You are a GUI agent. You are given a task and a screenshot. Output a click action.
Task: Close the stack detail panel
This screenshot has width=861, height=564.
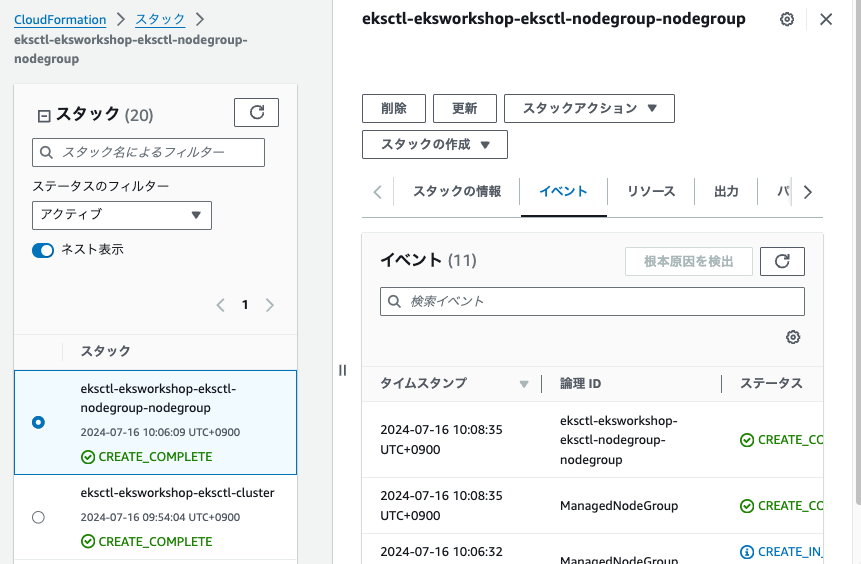[x=826, y=19]
